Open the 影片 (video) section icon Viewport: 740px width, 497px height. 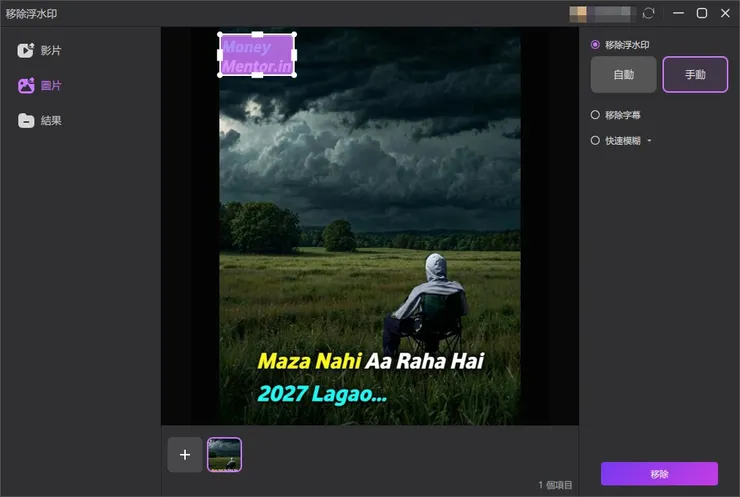tap(25, 51)
